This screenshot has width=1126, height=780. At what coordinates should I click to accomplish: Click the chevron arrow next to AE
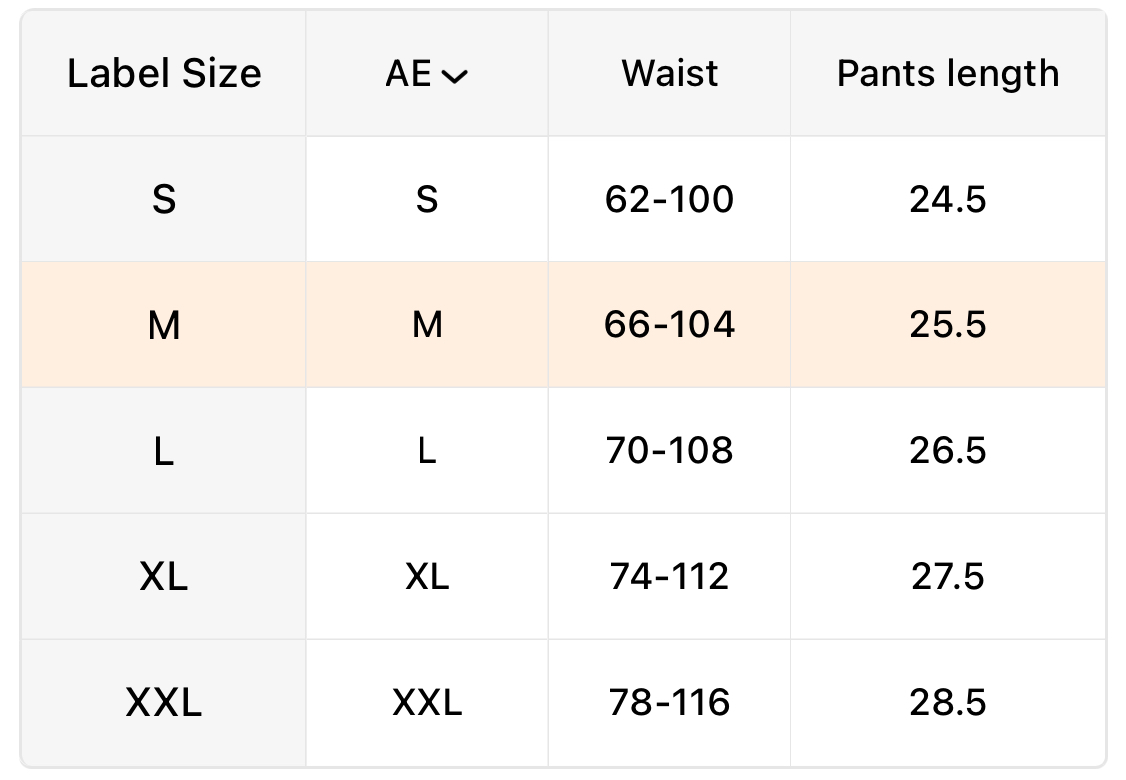coord(454,77)
